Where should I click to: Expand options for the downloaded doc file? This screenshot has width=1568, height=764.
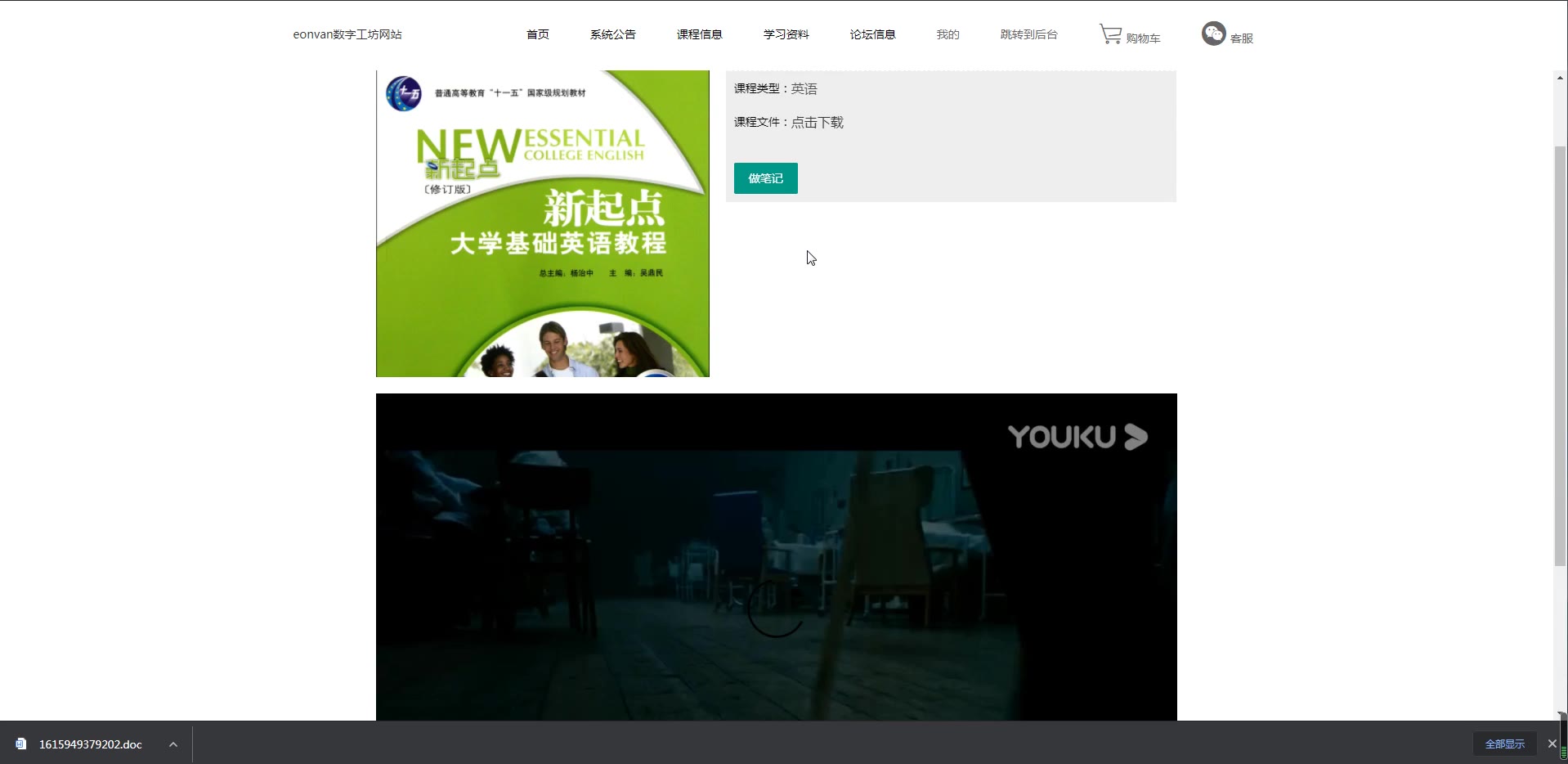click(173, 744)
